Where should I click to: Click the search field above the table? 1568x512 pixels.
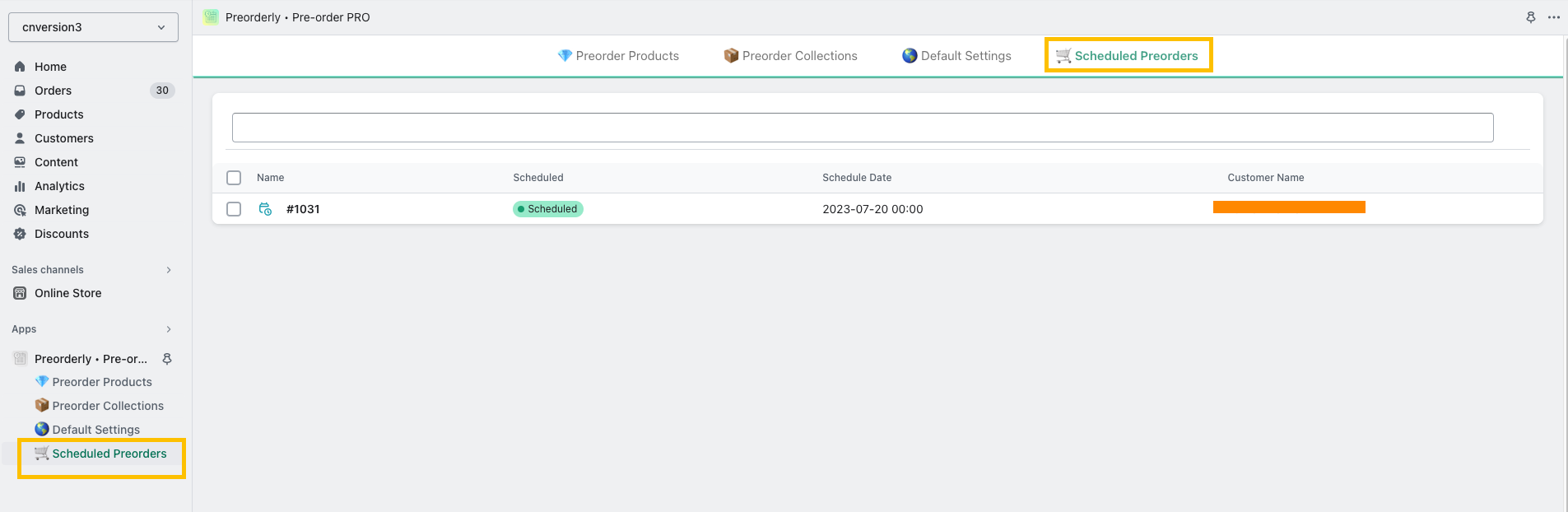click(x=862, y=128)
